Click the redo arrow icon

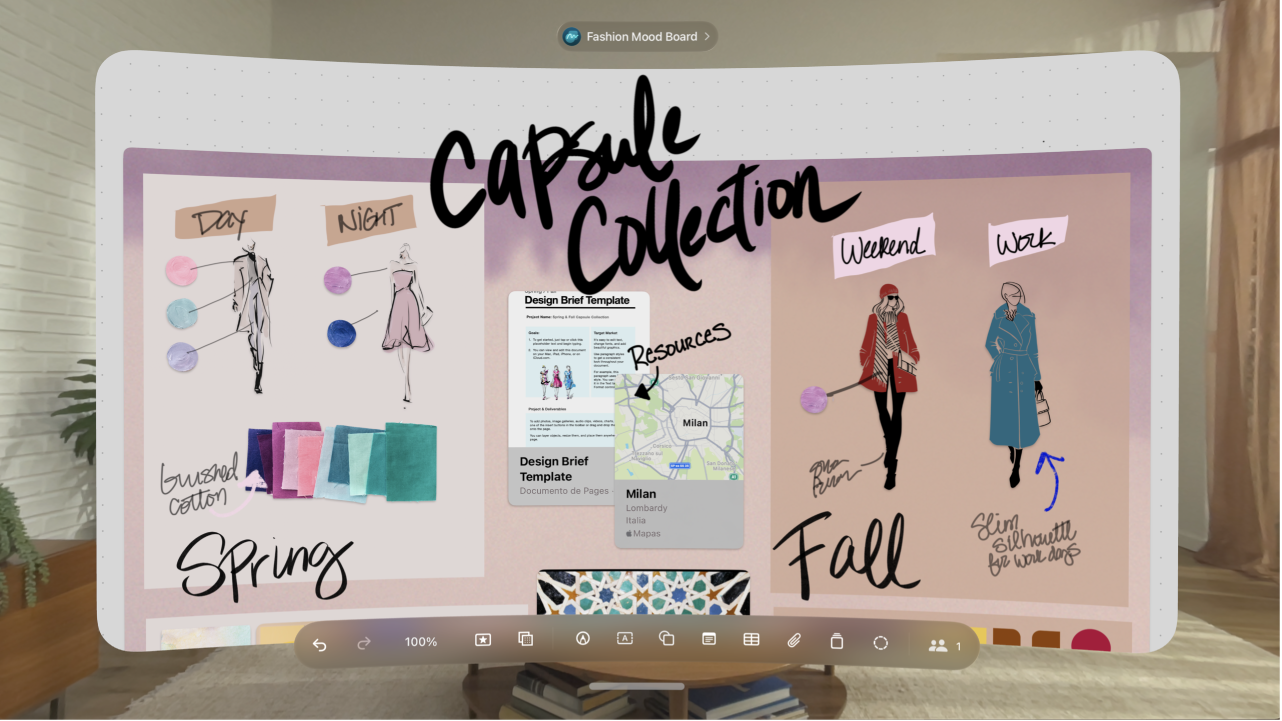364,643
